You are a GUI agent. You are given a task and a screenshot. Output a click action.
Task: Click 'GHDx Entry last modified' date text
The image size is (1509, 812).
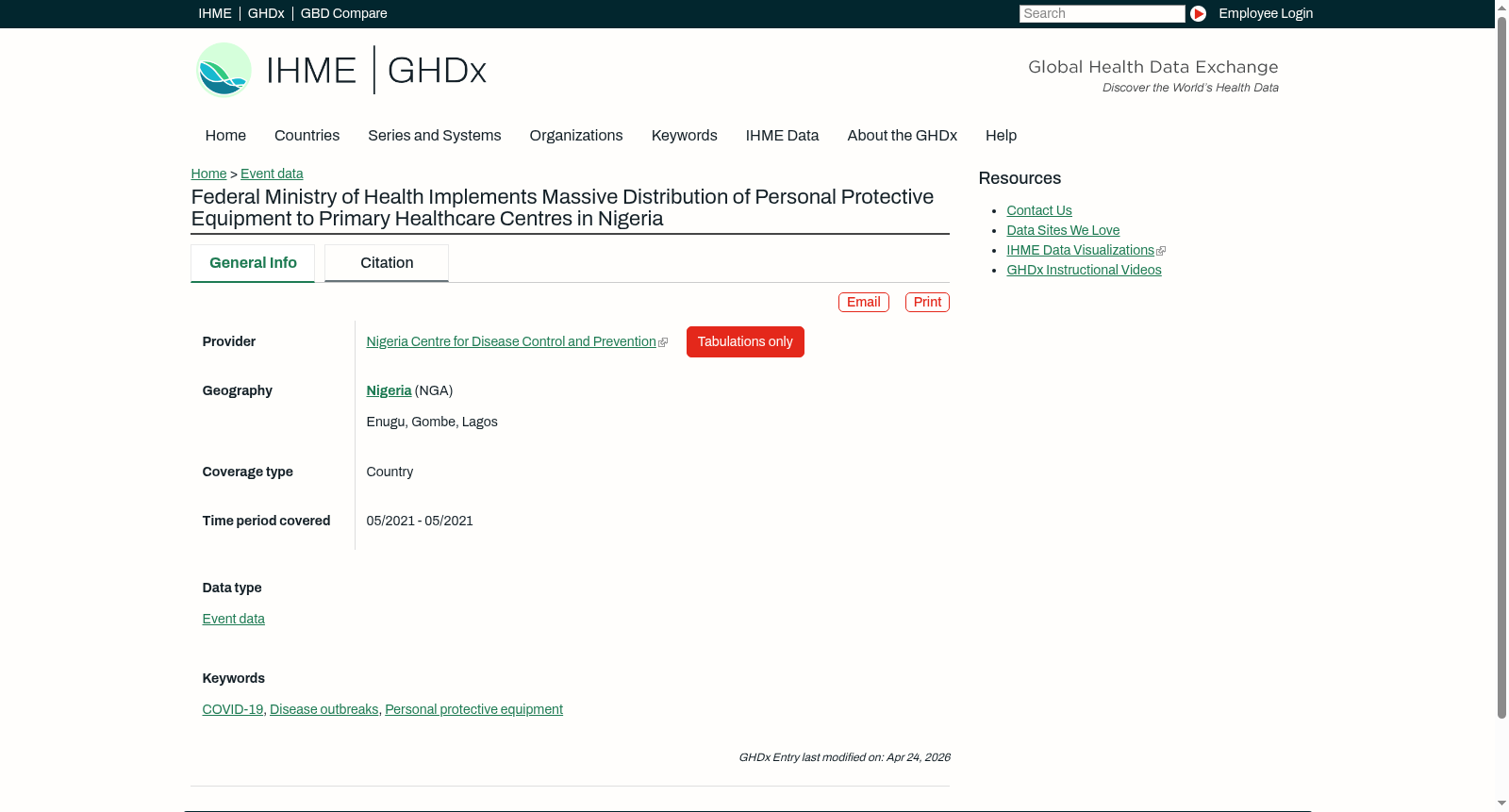tap(844, 757)
